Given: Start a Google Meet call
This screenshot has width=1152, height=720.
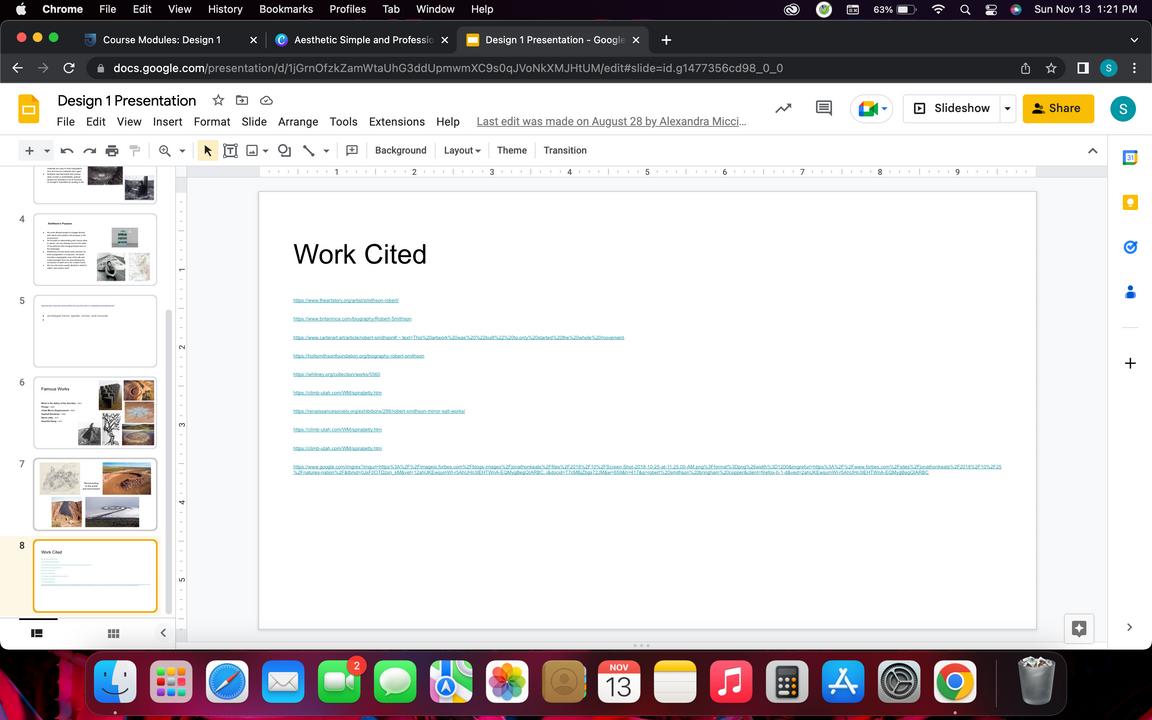Looking at the screenshot, I should coord(871,109).
